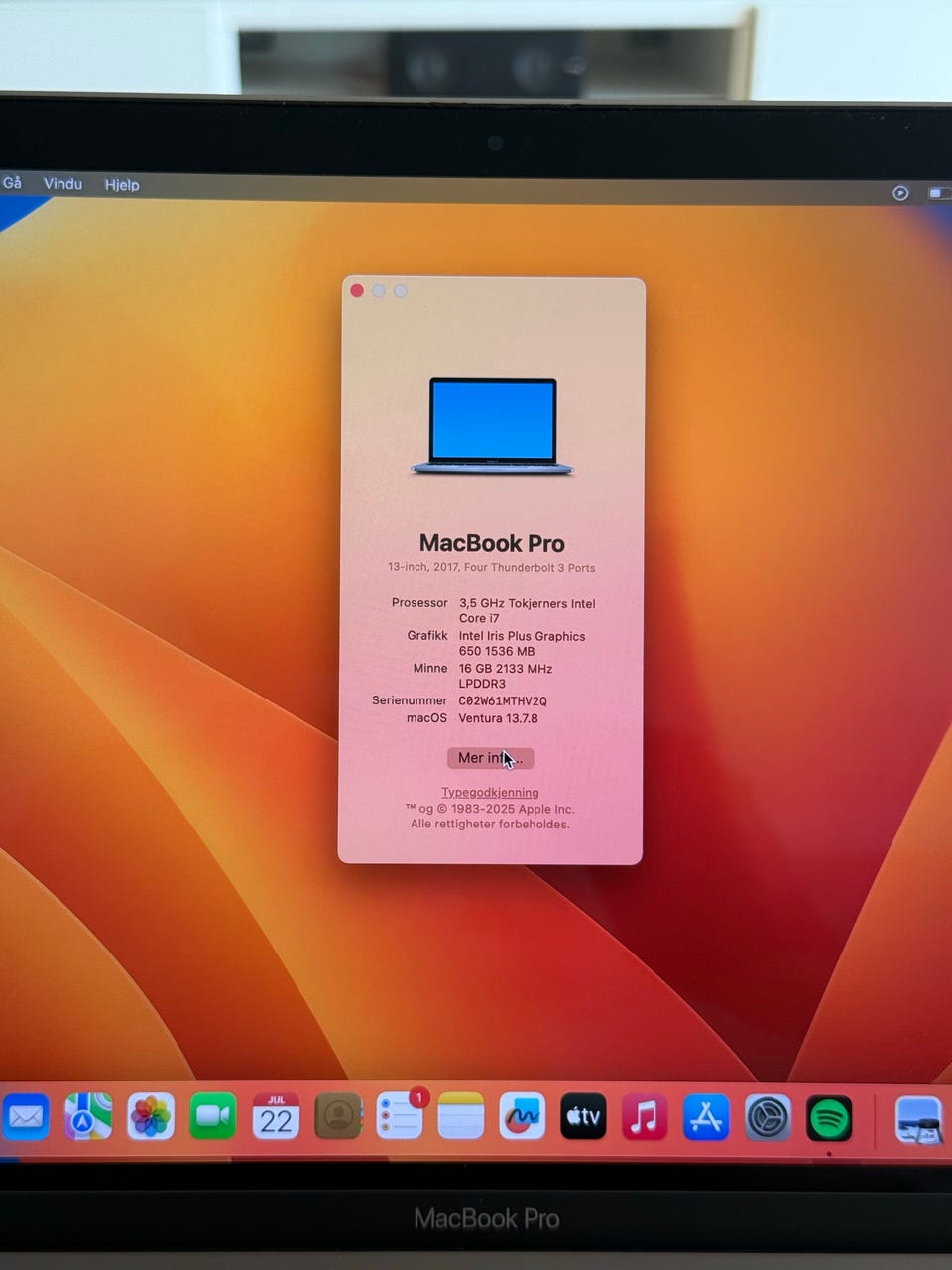Screen dimensions: 952x1270
Task: Open the Preview app in the Dock
Action: click(x=918, y=1120)
